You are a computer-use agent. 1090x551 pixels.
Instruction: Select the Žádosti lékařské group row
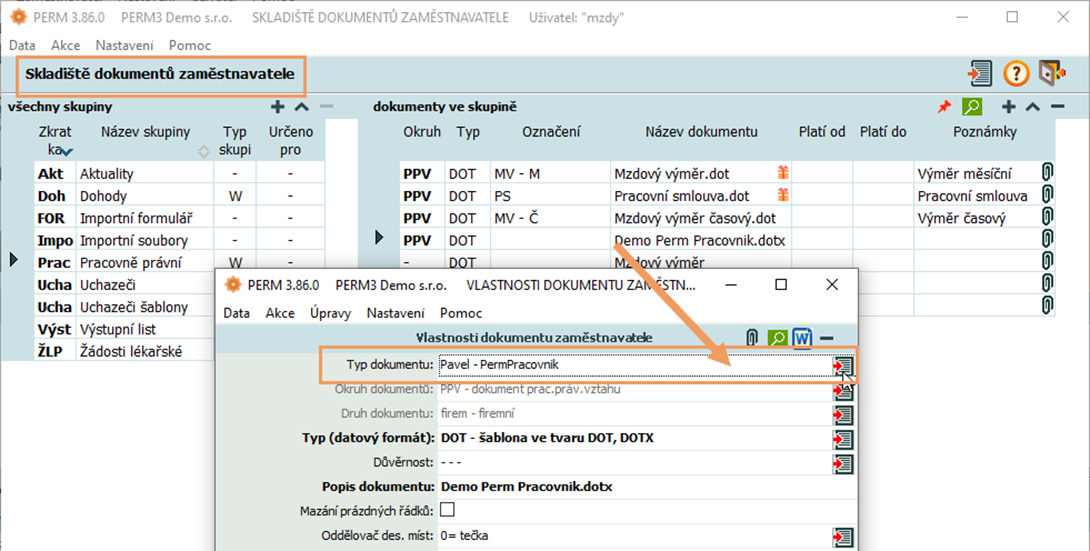tap(125, 351)
